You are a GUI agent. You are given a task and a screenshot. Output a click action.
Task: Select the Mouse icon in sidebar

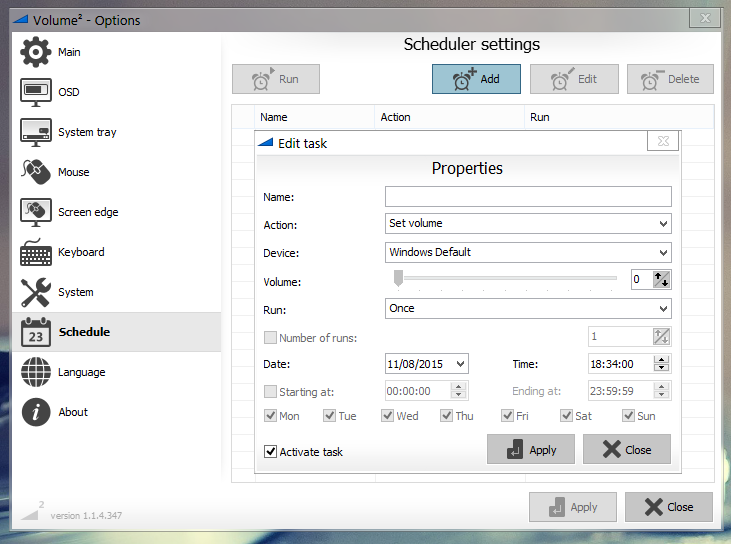point(35,172)
